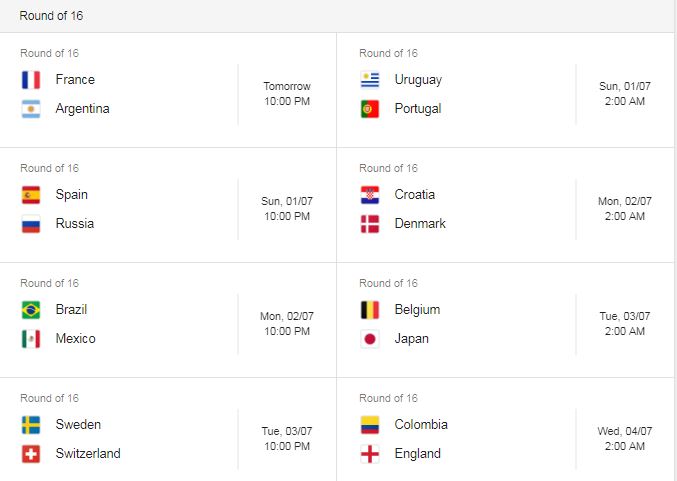Viewport: 677px width, 481px height.
Task: Select the Croatia flag icon
Action: point(370,195)
